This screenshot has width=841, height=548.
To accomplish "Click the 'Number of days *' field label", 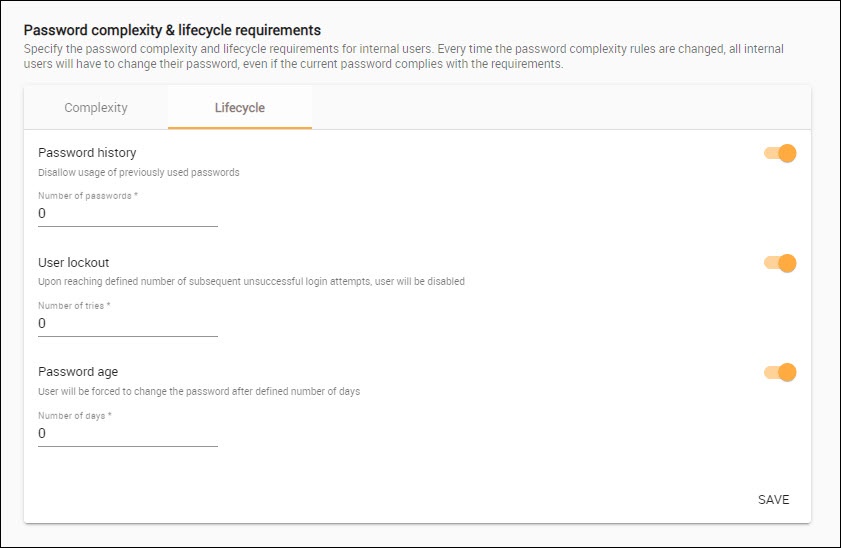I will pos(75,415).
